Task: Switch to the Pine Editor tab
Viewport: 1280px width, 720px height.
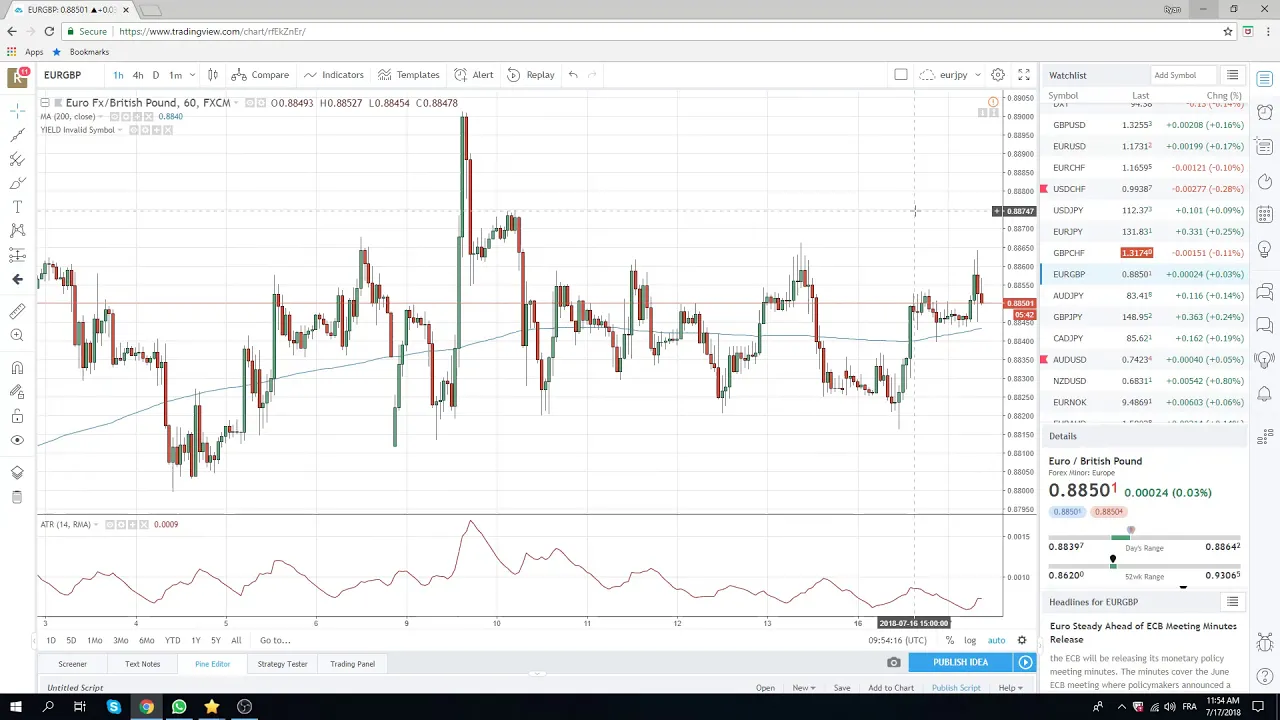Action: [212, 664]
